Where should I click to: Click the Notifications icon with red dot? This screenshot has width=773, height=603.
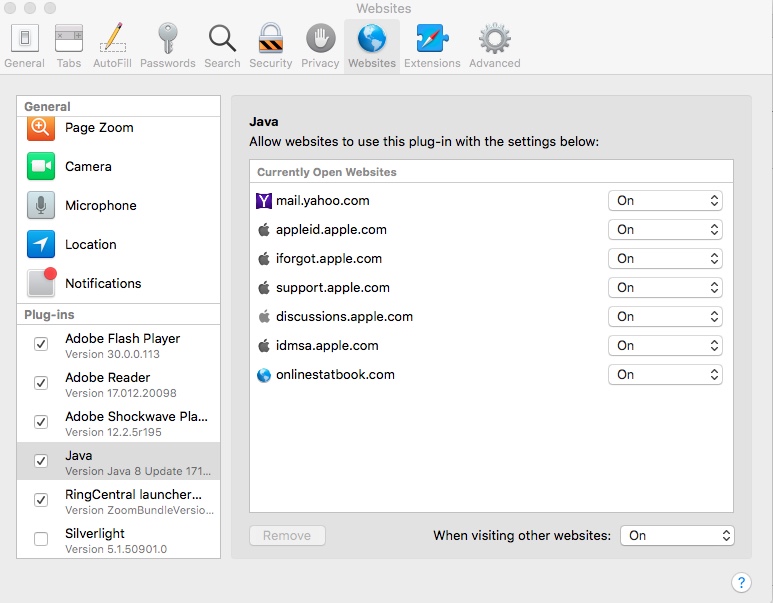[42, 282]
